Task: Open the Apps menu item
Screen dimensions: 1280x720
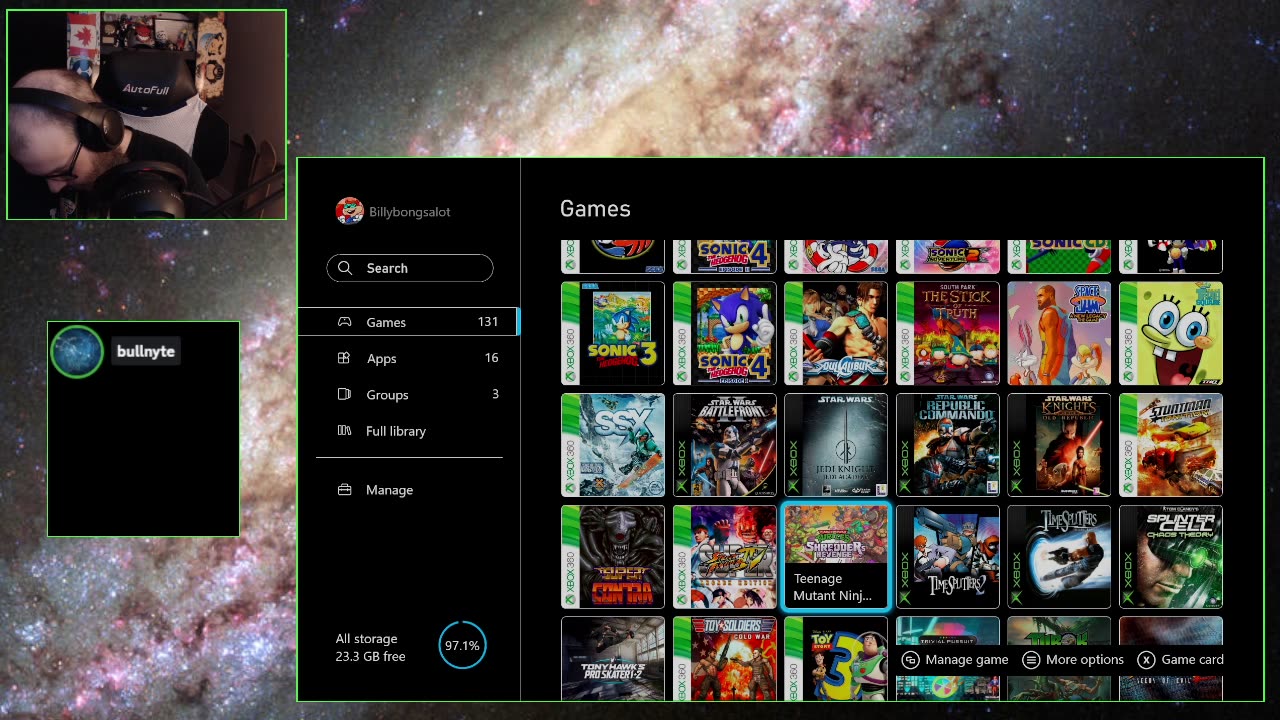Action: 408,358
